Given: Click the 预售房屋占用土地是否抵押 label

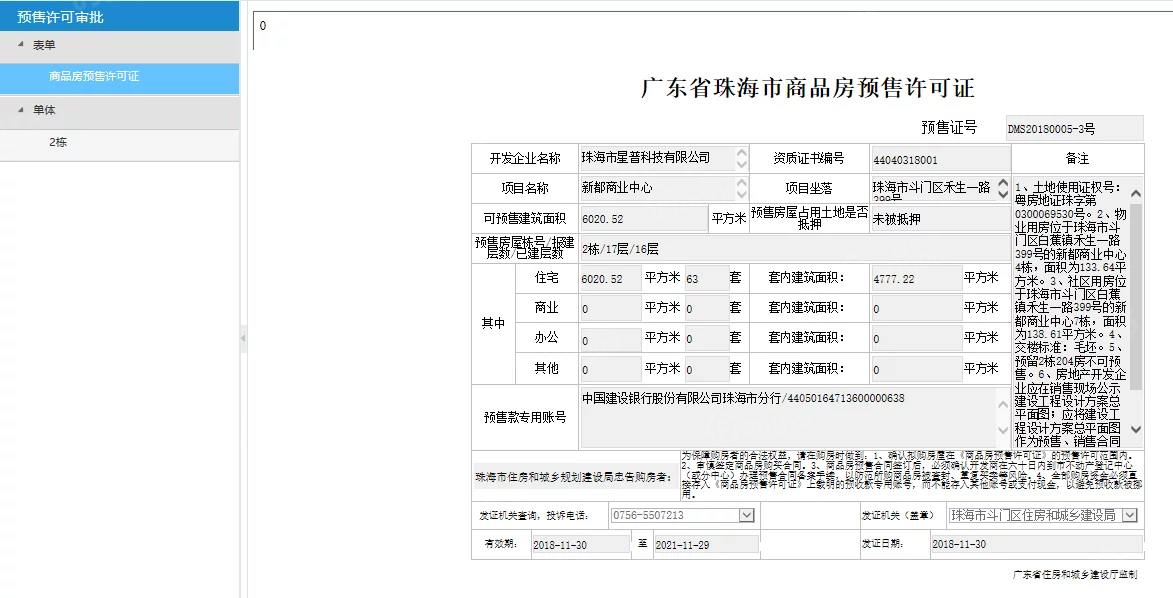Looking at the screenshot, I should [809, 218].
